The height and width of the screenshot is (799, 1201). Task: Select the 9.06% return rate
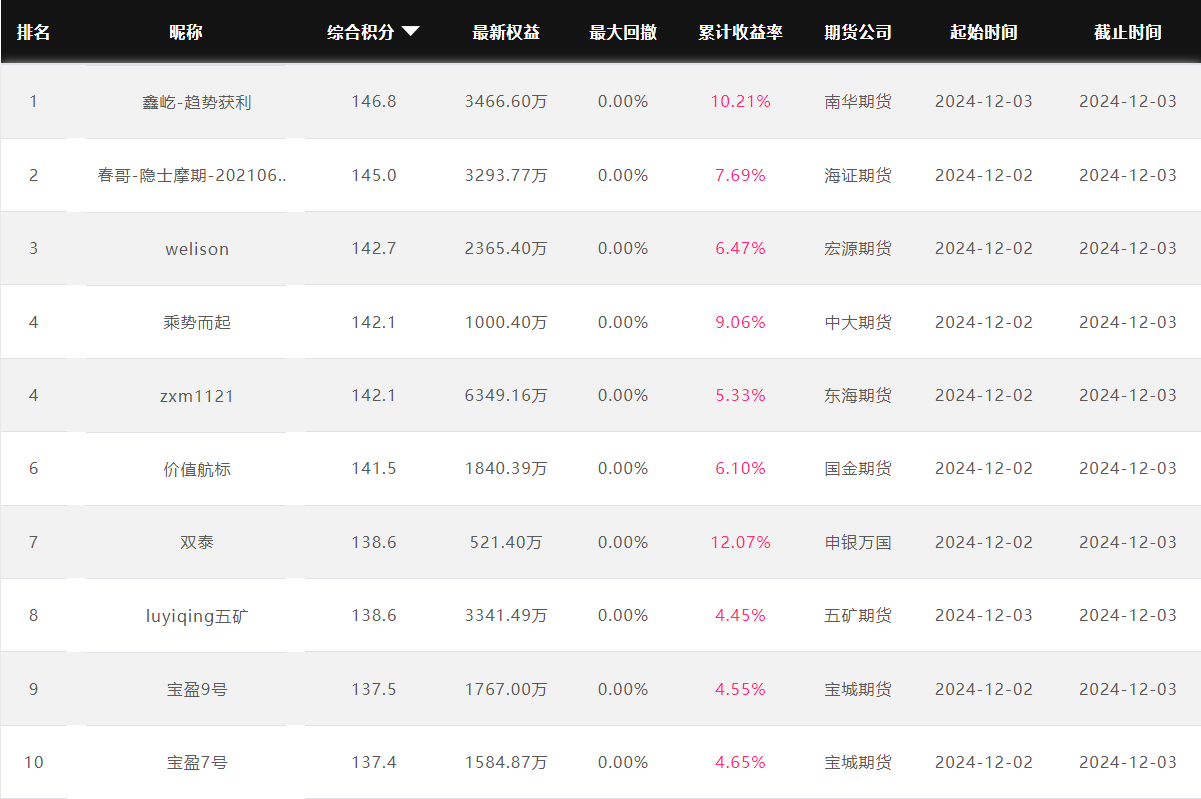coord(741,322)
